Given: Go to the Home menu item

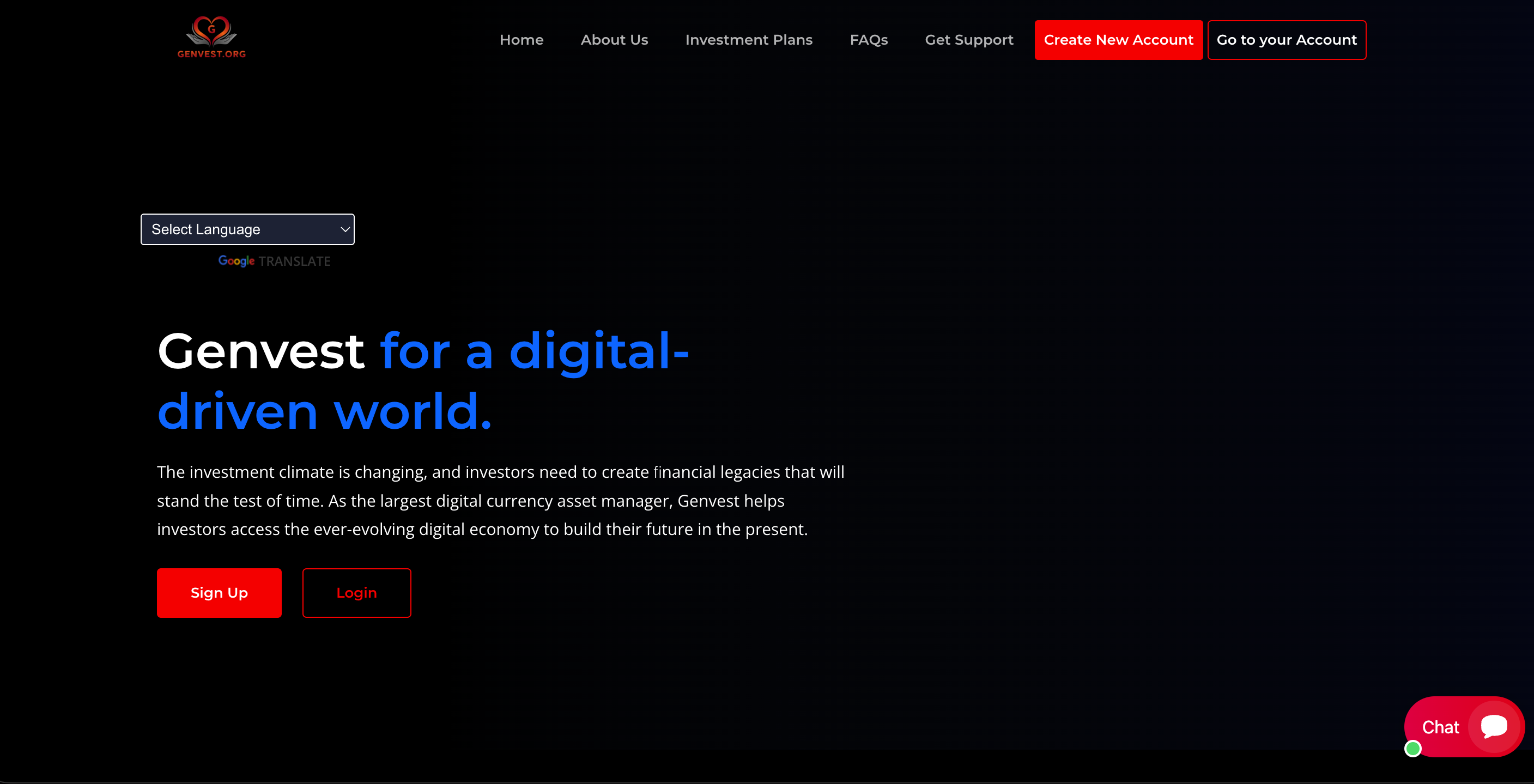Looking at the screenshot, I should (x=521, y=40).
